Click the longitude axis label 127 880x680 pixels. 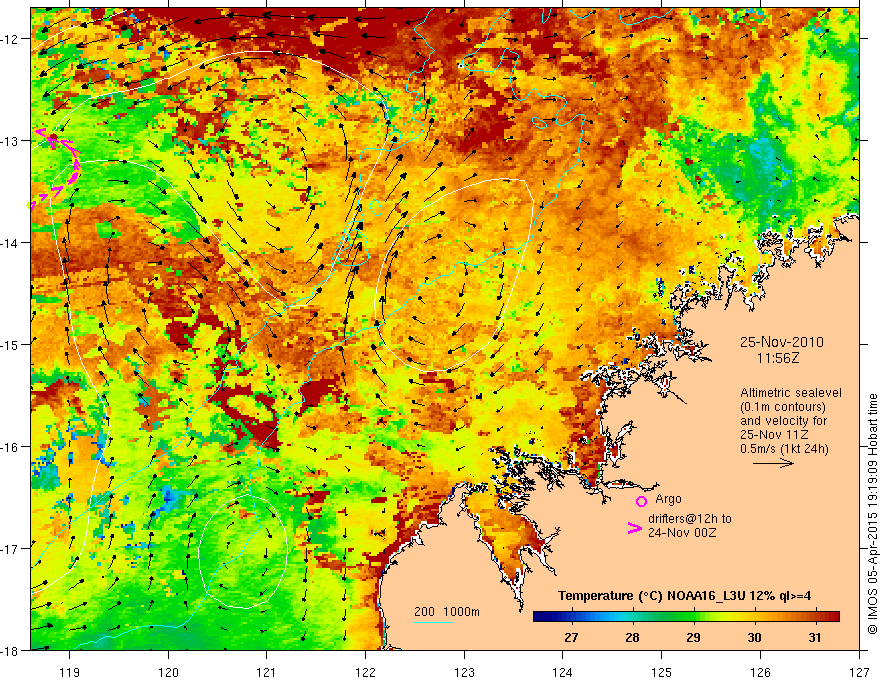click(859, 672)
